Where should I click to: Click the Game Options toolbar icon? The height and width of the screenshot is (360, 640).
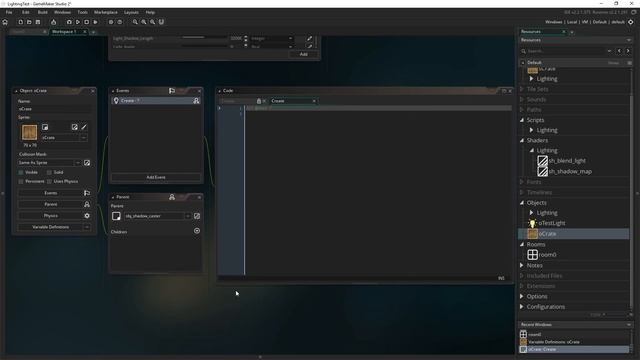111,22
